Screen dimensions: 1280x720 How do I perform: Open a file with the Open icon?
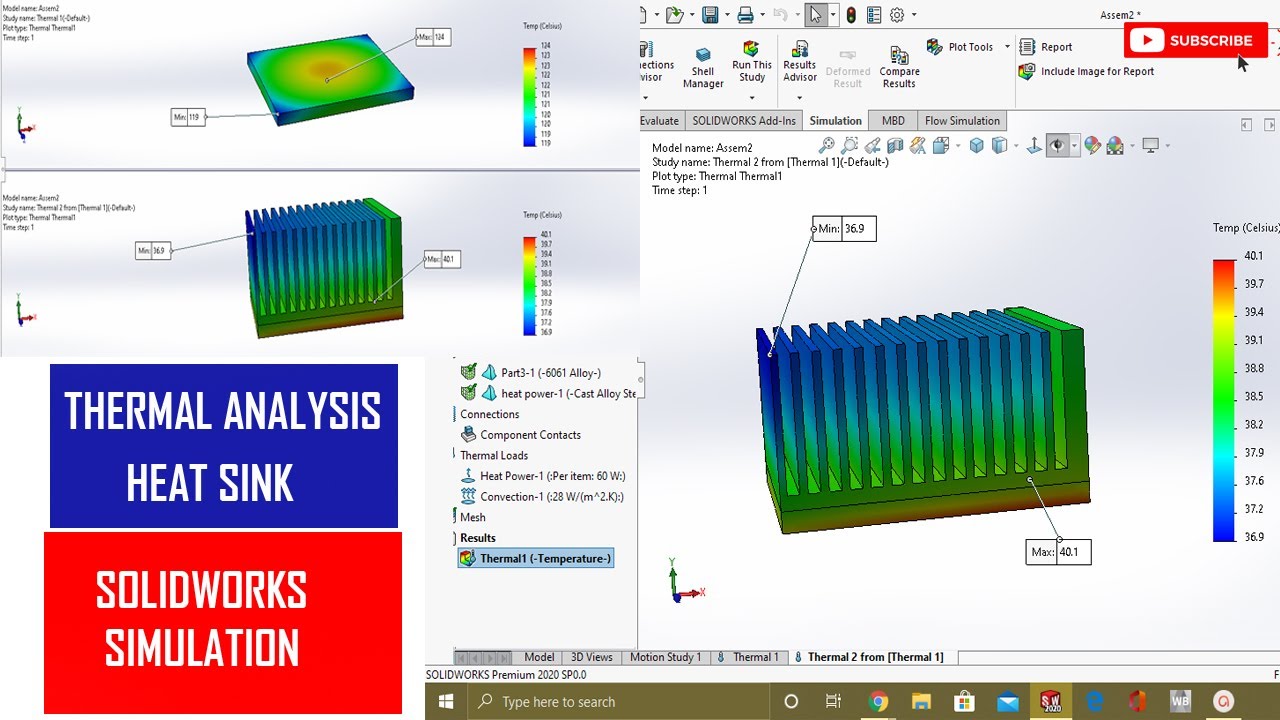[x=675, y=14]
